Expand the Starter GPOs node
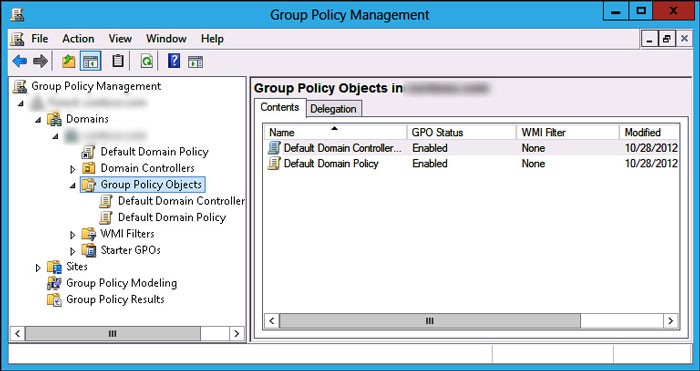The image size is (700, 371). pyautogui.click(x=73, y=251)
